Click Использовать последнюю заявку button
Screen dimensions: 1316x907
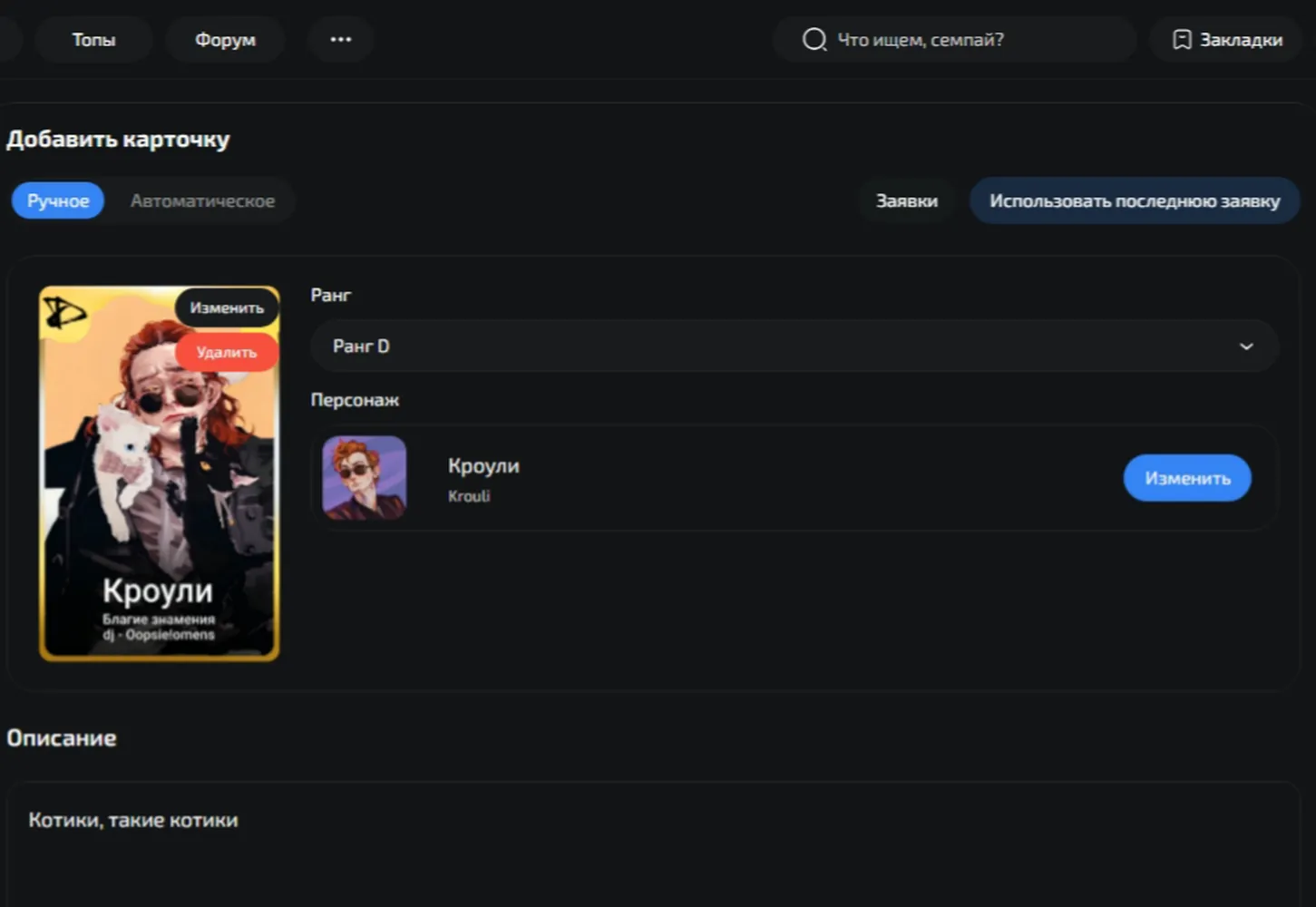tap(1135, 201)
